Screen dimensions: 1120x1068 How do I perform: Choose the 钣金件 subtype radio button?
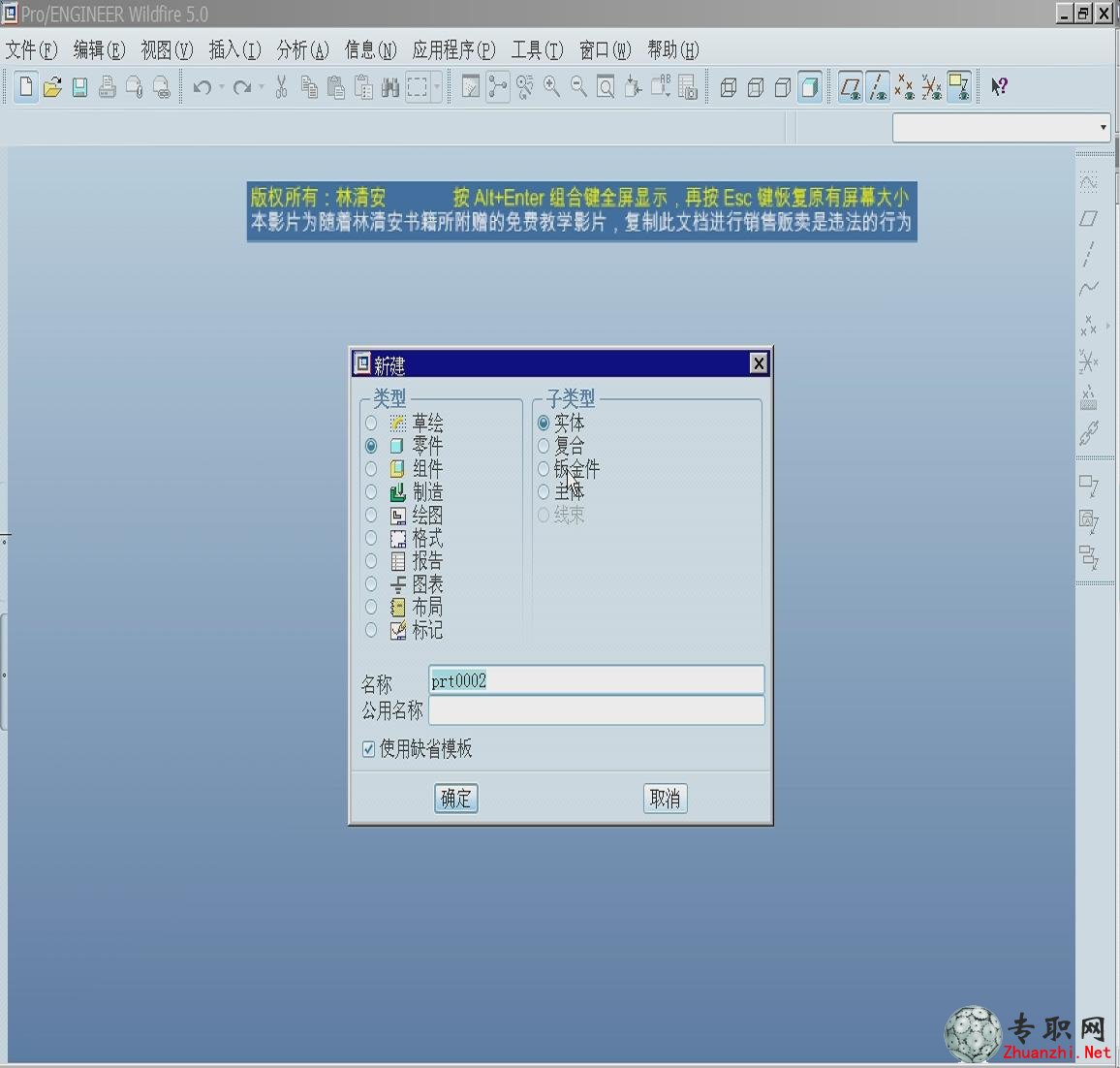(x=543, y=469)
